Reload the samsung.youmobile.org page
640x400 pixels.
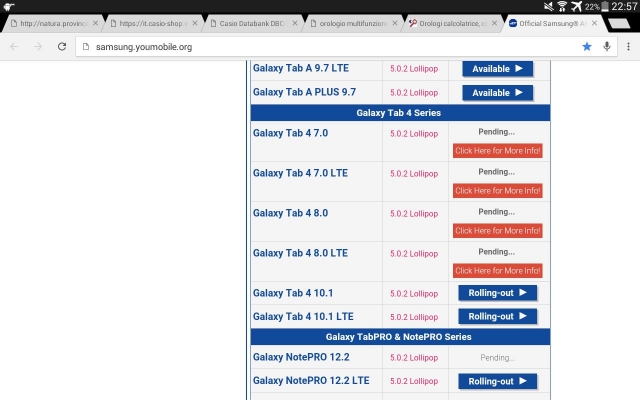click(62, 47)
